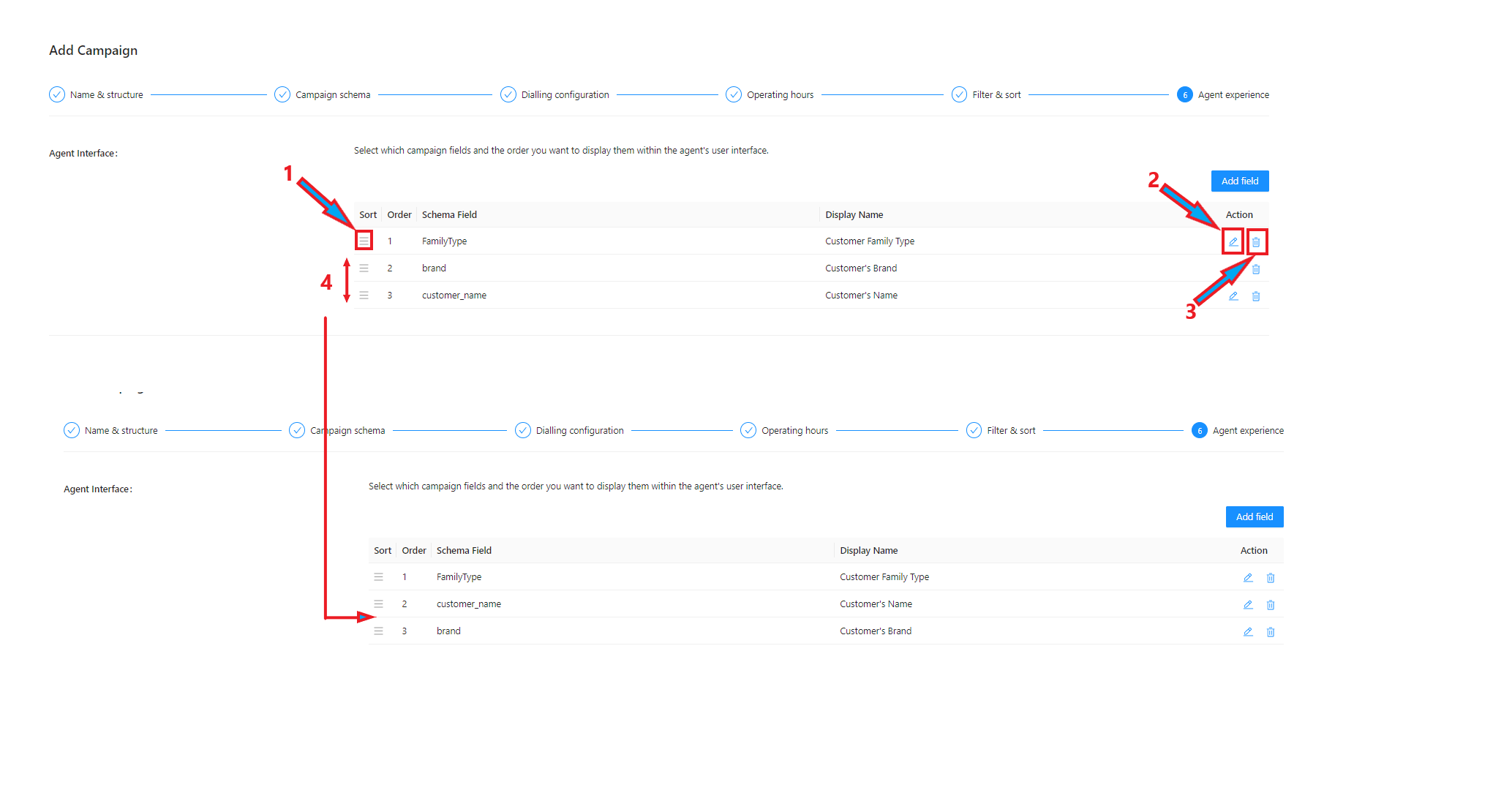Click the lower Agent Interface label
The image size is (1493, 812).
pyautogui.click(x=98, y=489)
